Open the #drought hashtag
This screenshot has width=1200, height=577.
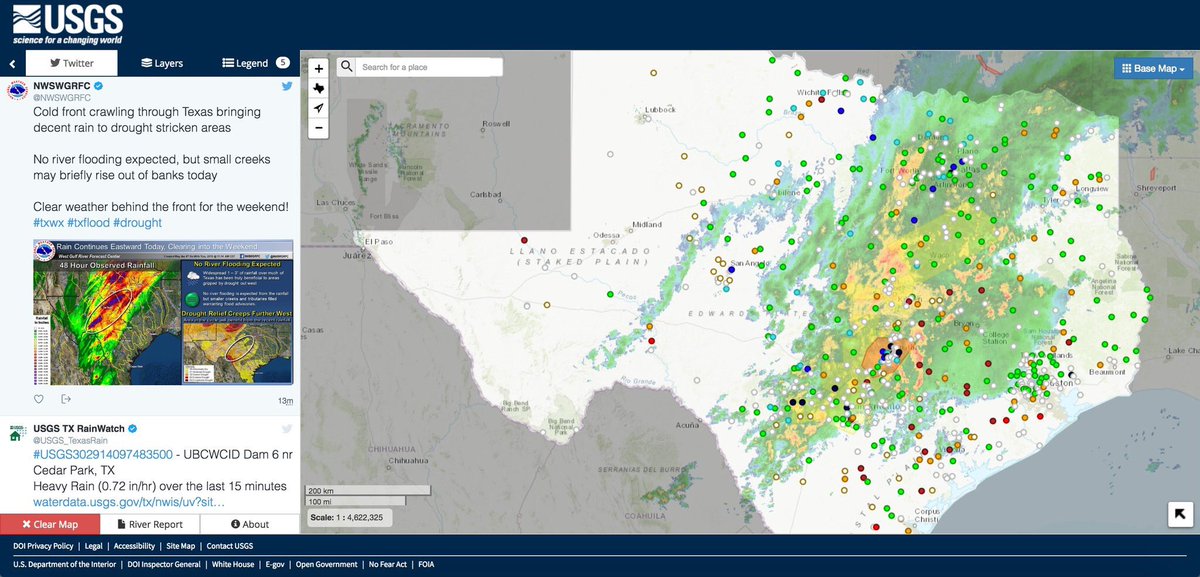[138, 222]
